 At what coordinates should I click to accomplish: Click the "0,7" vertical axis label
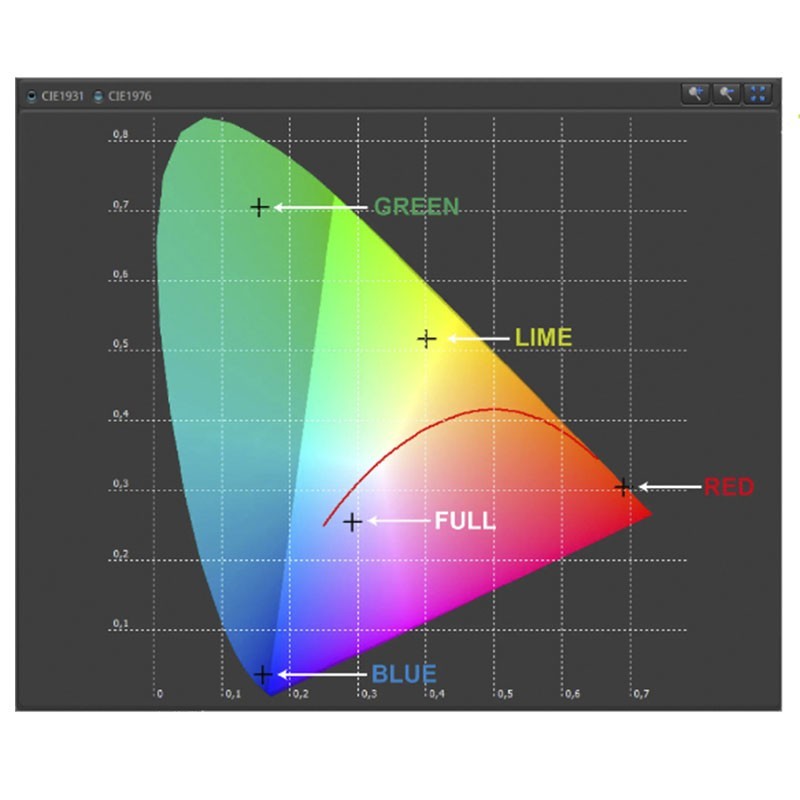pos(120,205)
